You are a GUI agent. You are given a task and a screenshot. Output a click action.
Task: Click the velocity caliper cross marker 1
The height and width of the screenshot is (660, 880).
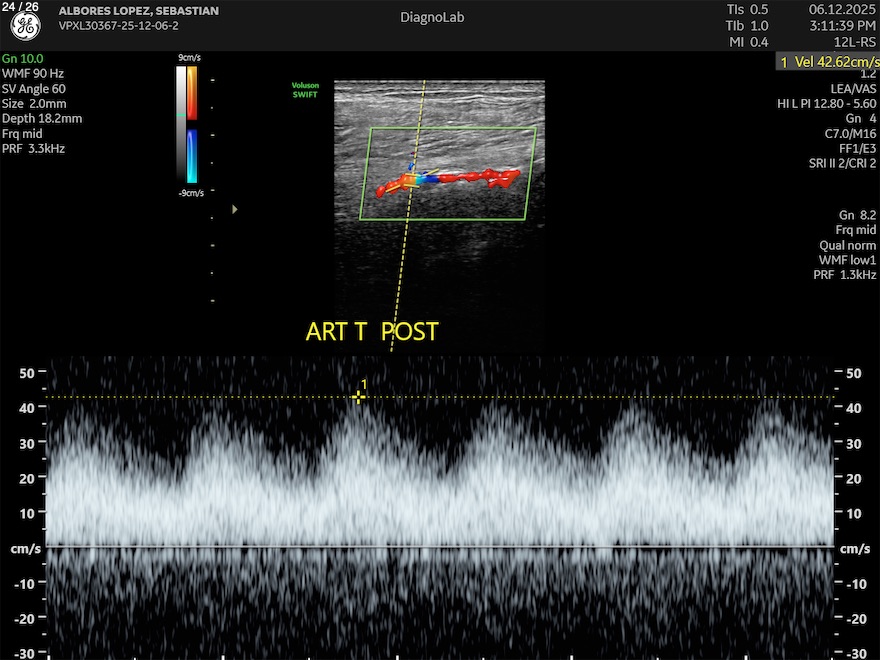point(357,397)
